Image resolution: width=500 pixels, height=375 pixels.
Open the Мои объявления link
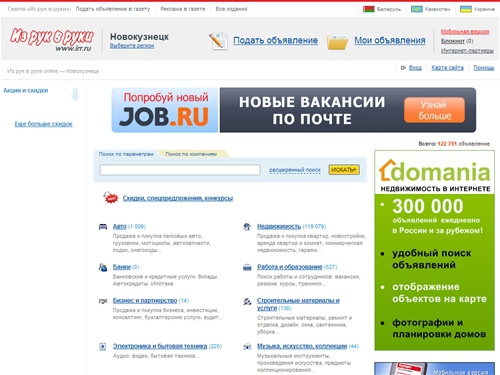click(x=390, y=40)
